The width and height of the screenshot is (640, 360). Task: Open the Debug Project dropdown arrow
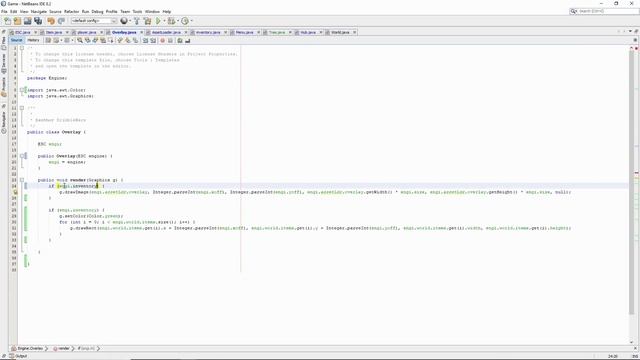[x=178, y=21]
